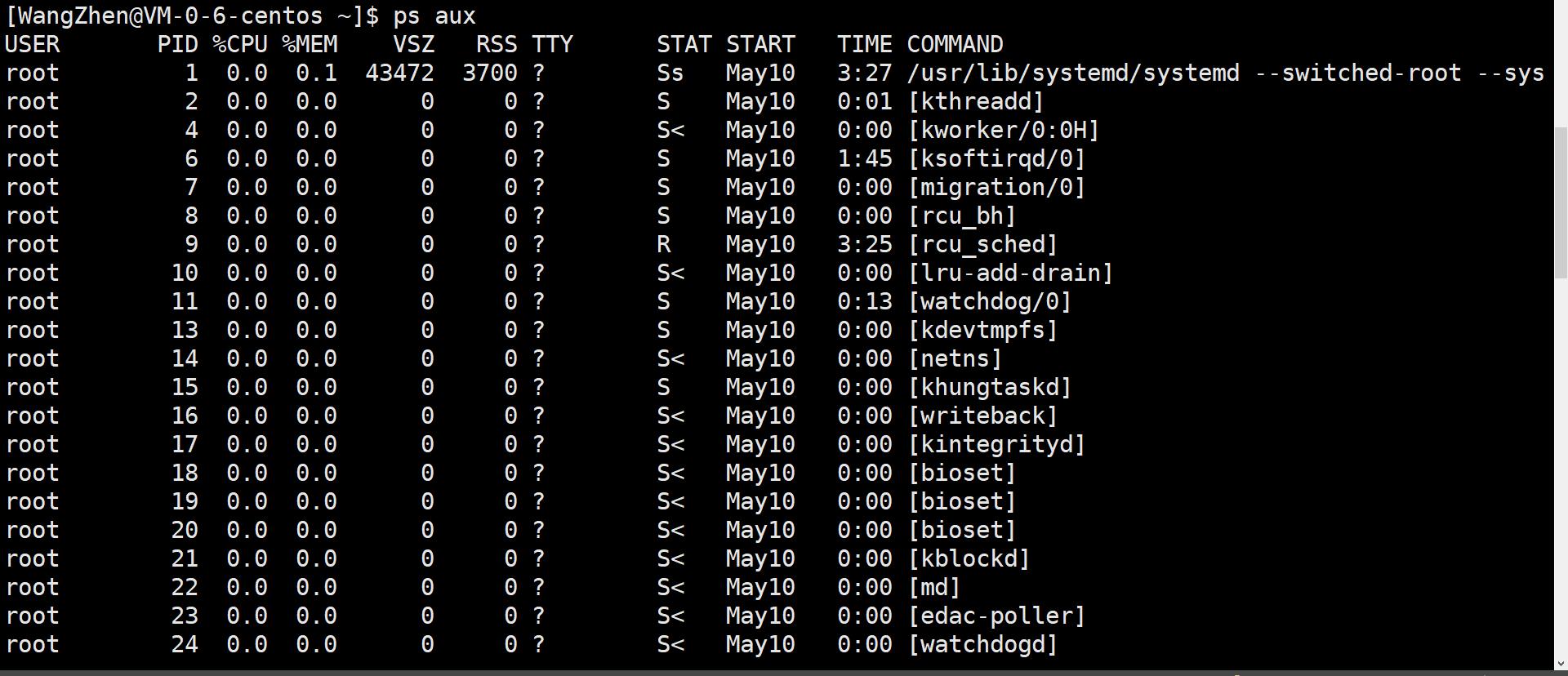Click the TIME column header

point(865,44)
